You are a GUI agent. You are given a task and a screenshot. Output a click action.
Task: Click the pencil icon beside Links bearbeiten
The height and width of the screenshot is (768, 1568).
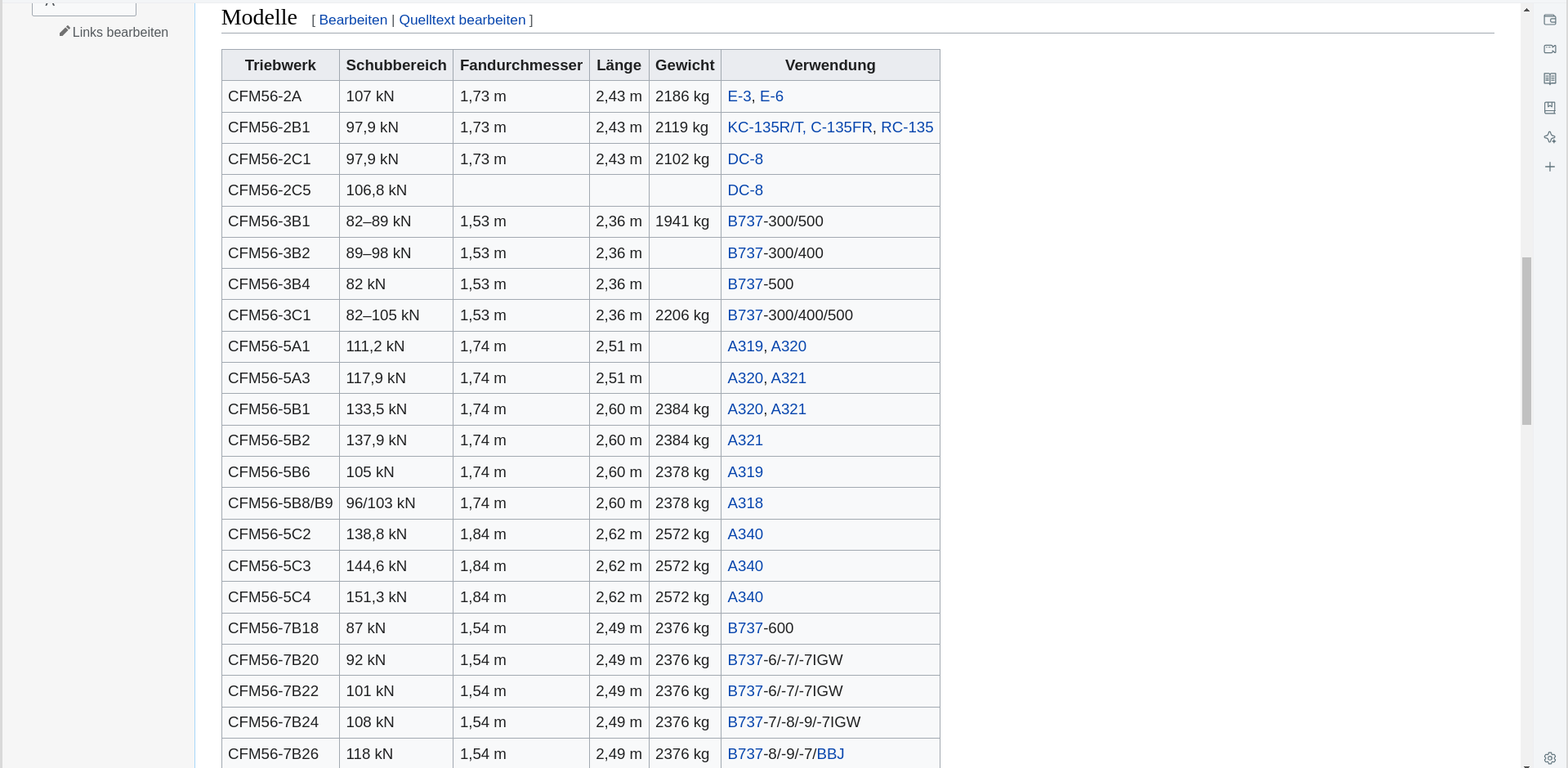coord(65,31)
